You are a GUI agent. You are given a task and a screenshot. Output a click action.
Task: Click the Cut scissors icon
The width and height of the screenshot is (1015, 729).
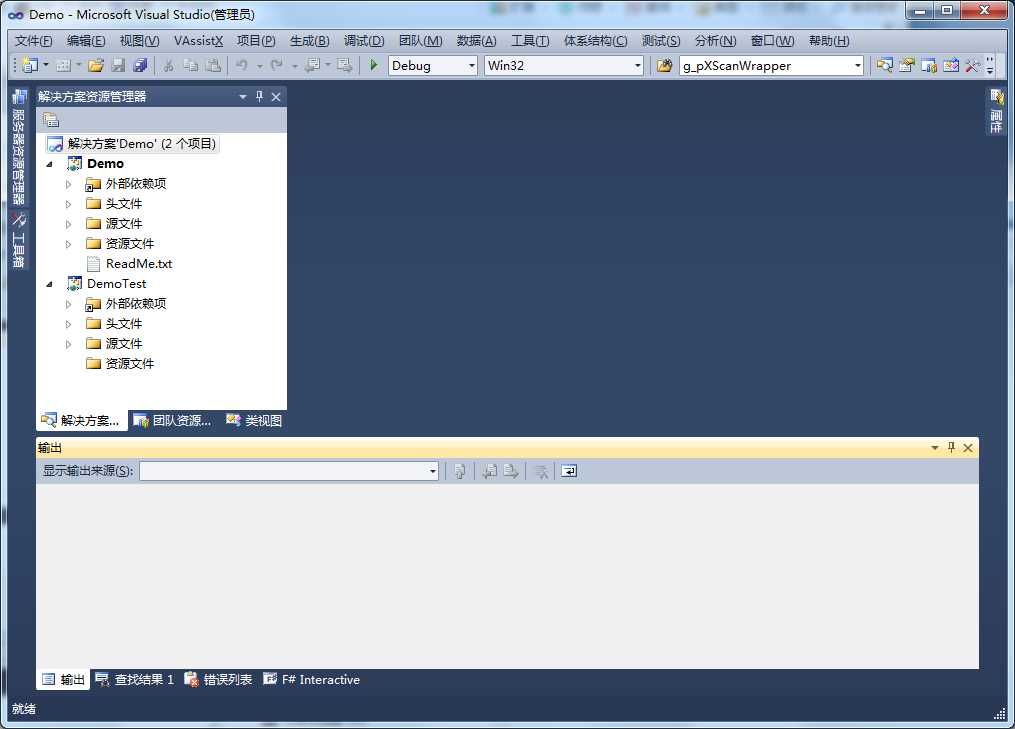coord(168,65)
